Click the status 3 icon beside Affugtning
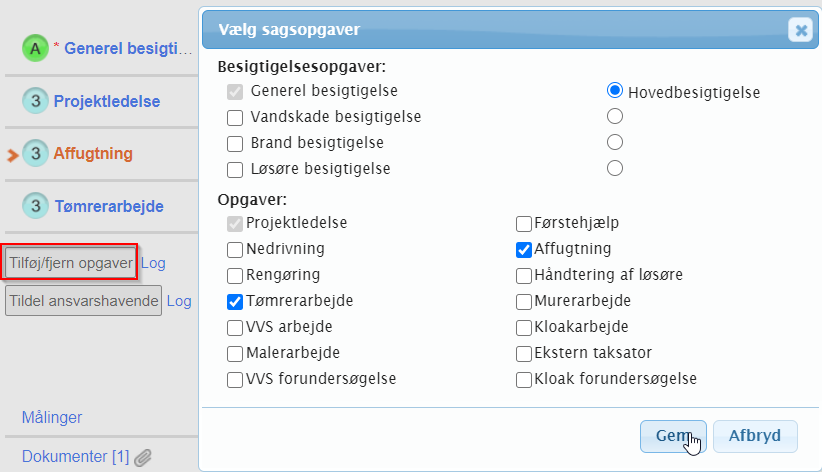The width and height of the screenshot is (822, 472). [x=35, y=154]
